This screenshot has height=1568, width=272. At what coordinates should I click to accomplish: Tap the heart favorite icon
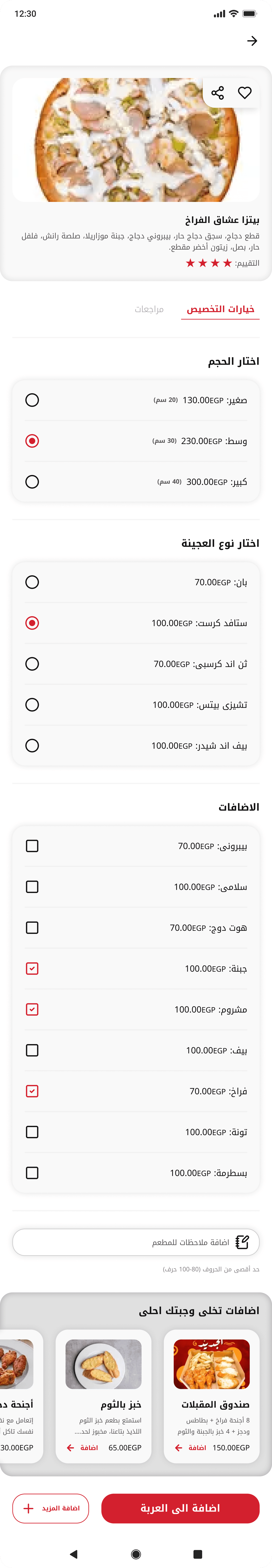245,93
